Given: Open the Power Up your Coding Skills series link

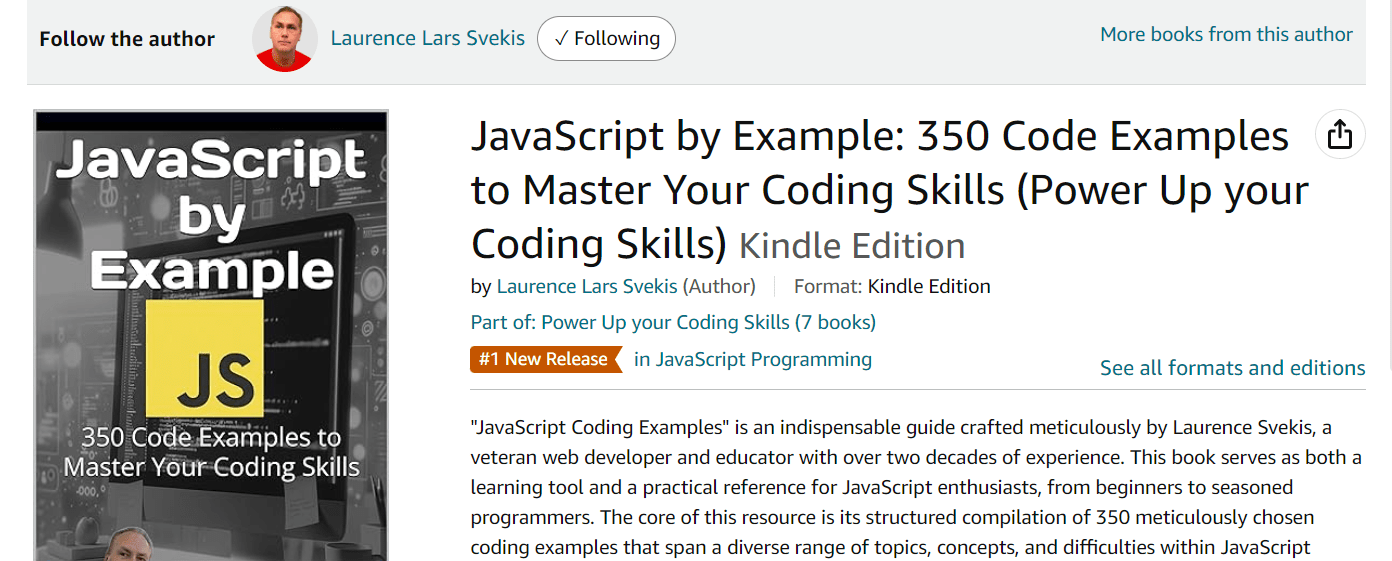Looking at the screenshot, I should 673,322.
